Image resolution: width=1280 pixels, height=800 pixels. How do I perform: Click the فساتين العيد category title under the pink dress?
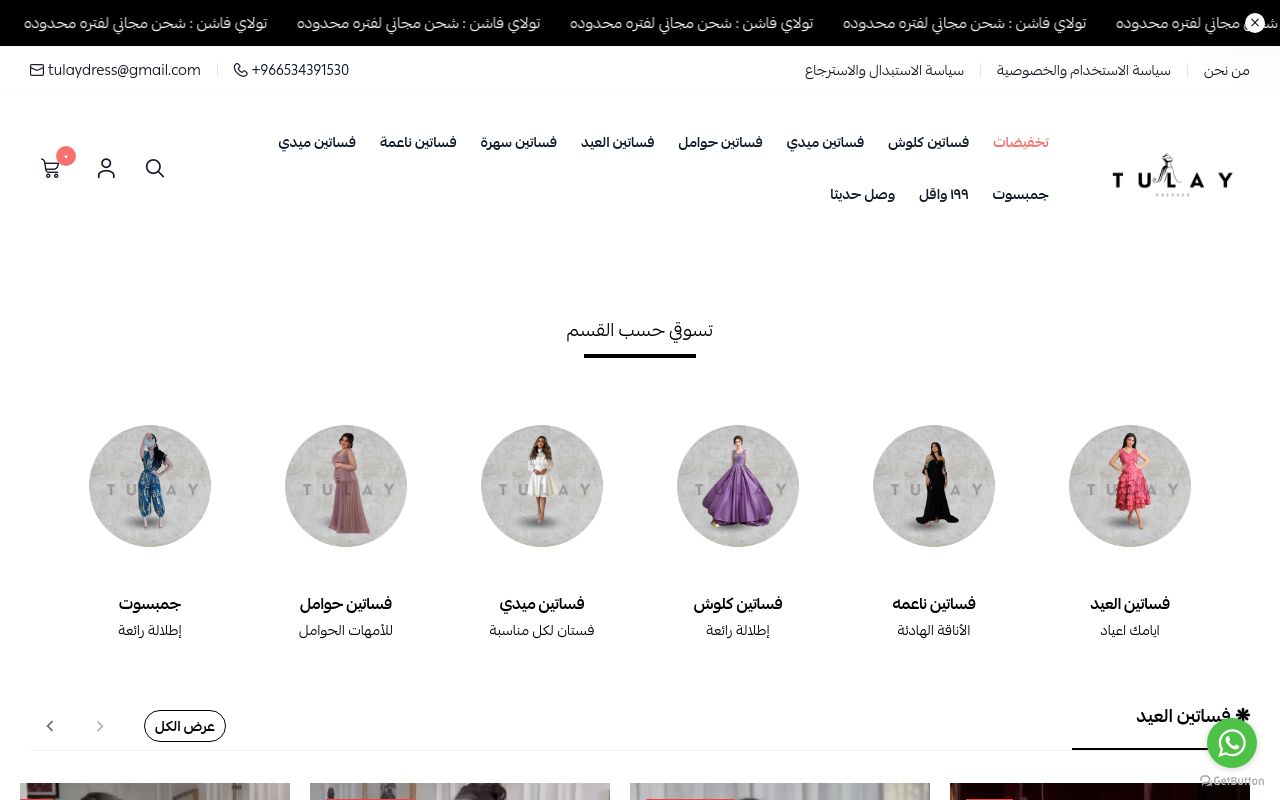click(1130, 604)
